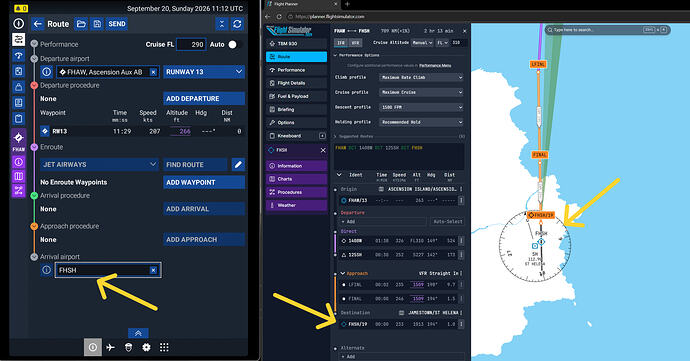The image size is (690, 361).
Task: Open Kneeboard in web planner sidebar
Action: [292, 136]
